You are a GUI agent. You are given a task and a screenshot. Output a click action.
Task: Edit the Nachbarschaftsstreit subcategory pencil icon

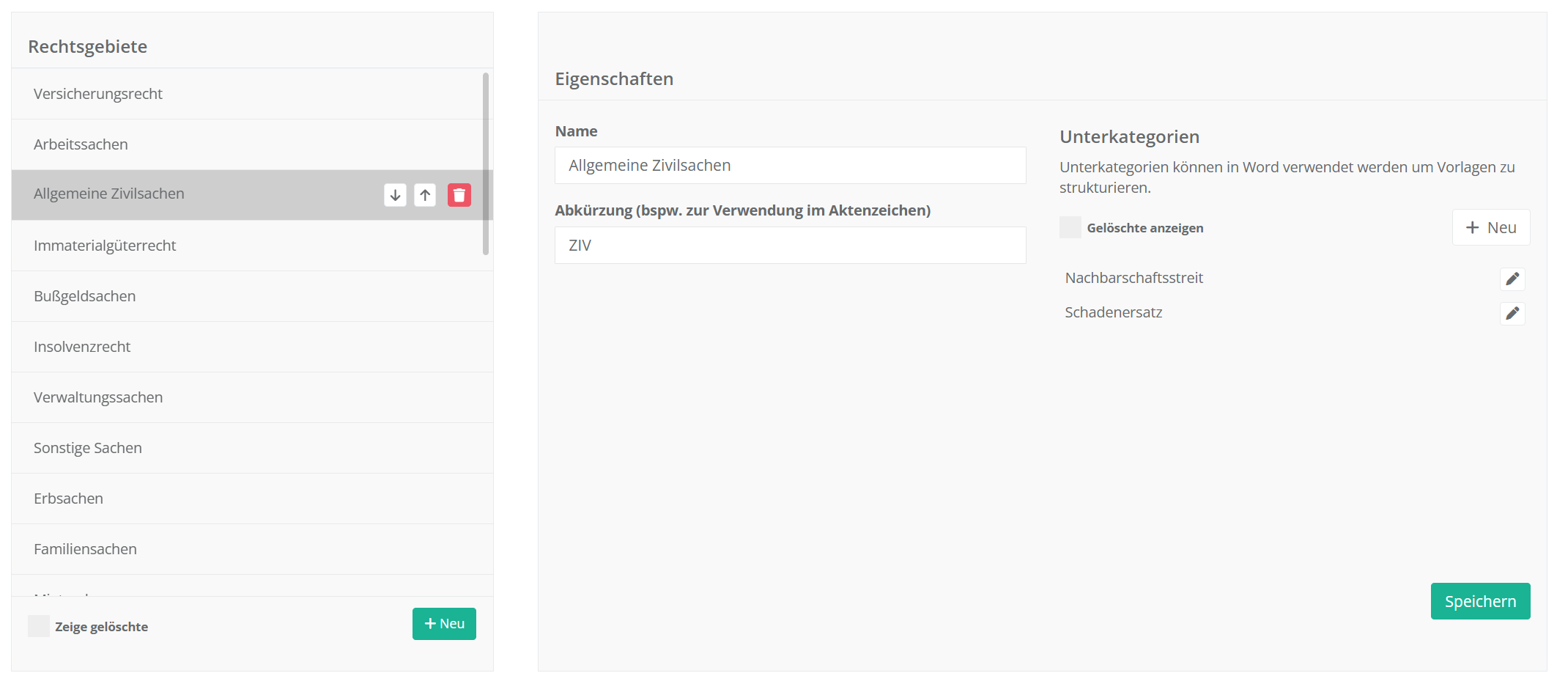(1512, 279)
